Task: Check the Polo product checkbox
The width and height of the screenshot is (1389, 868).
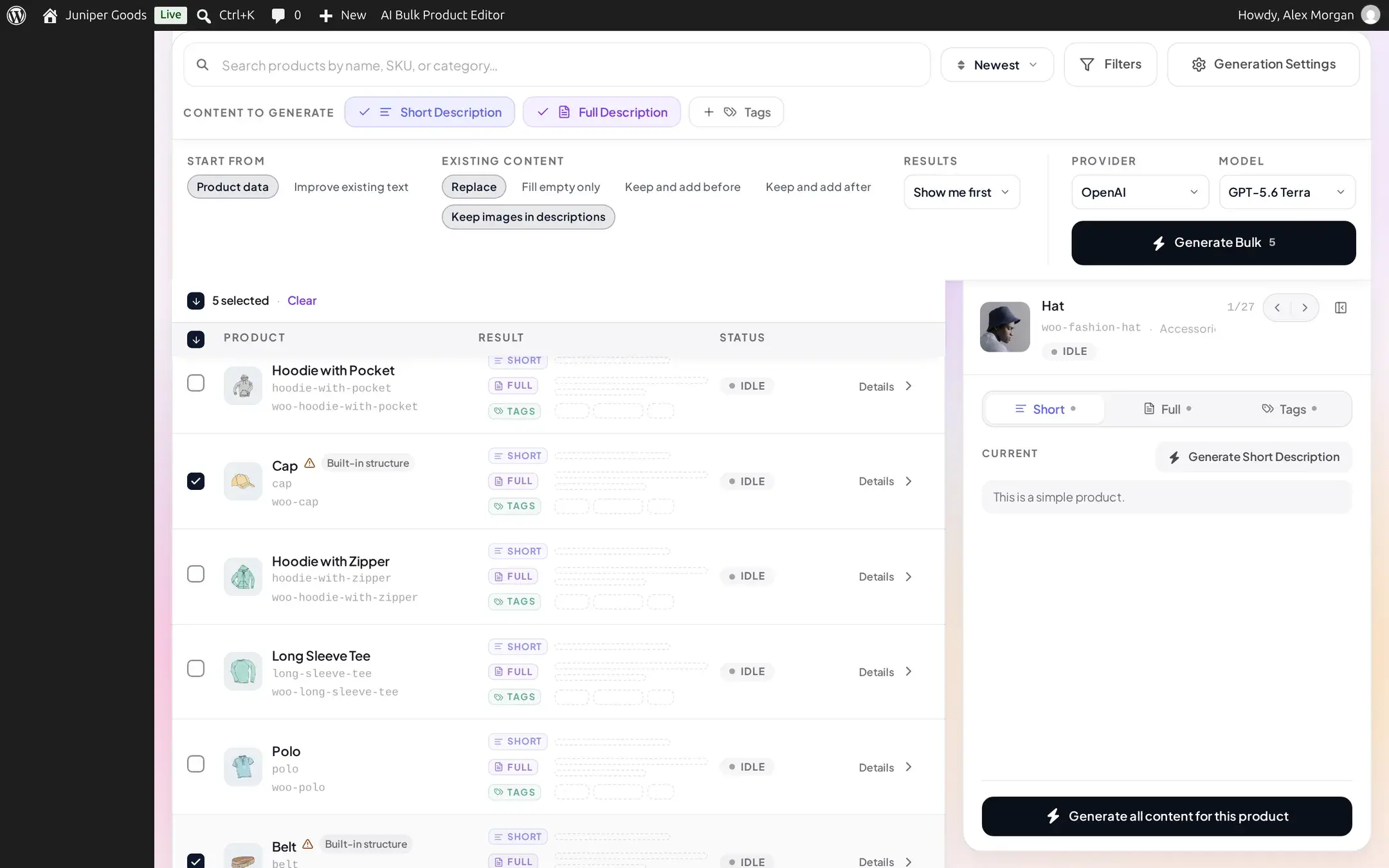Action: click(195, 764)
